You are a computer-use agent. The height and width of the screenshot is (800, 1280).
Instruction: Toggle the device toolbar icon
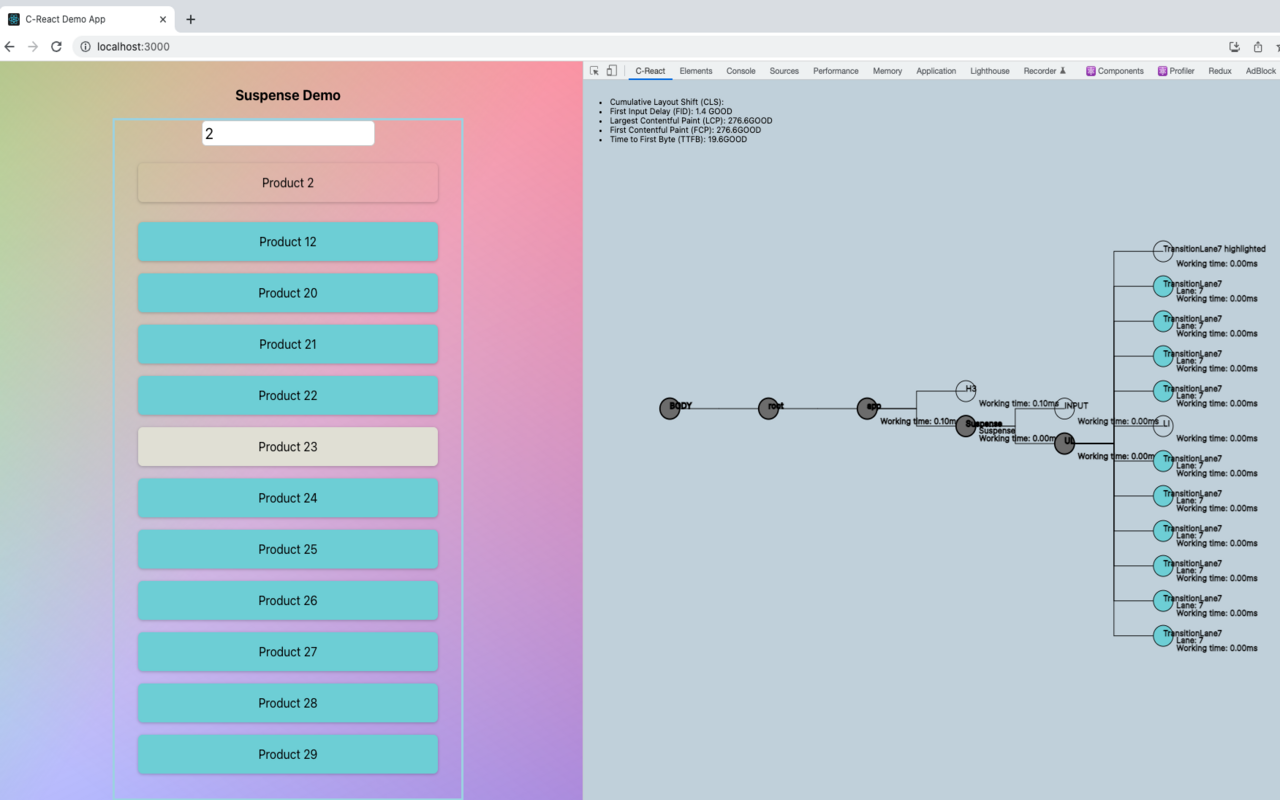click(612, 71)
